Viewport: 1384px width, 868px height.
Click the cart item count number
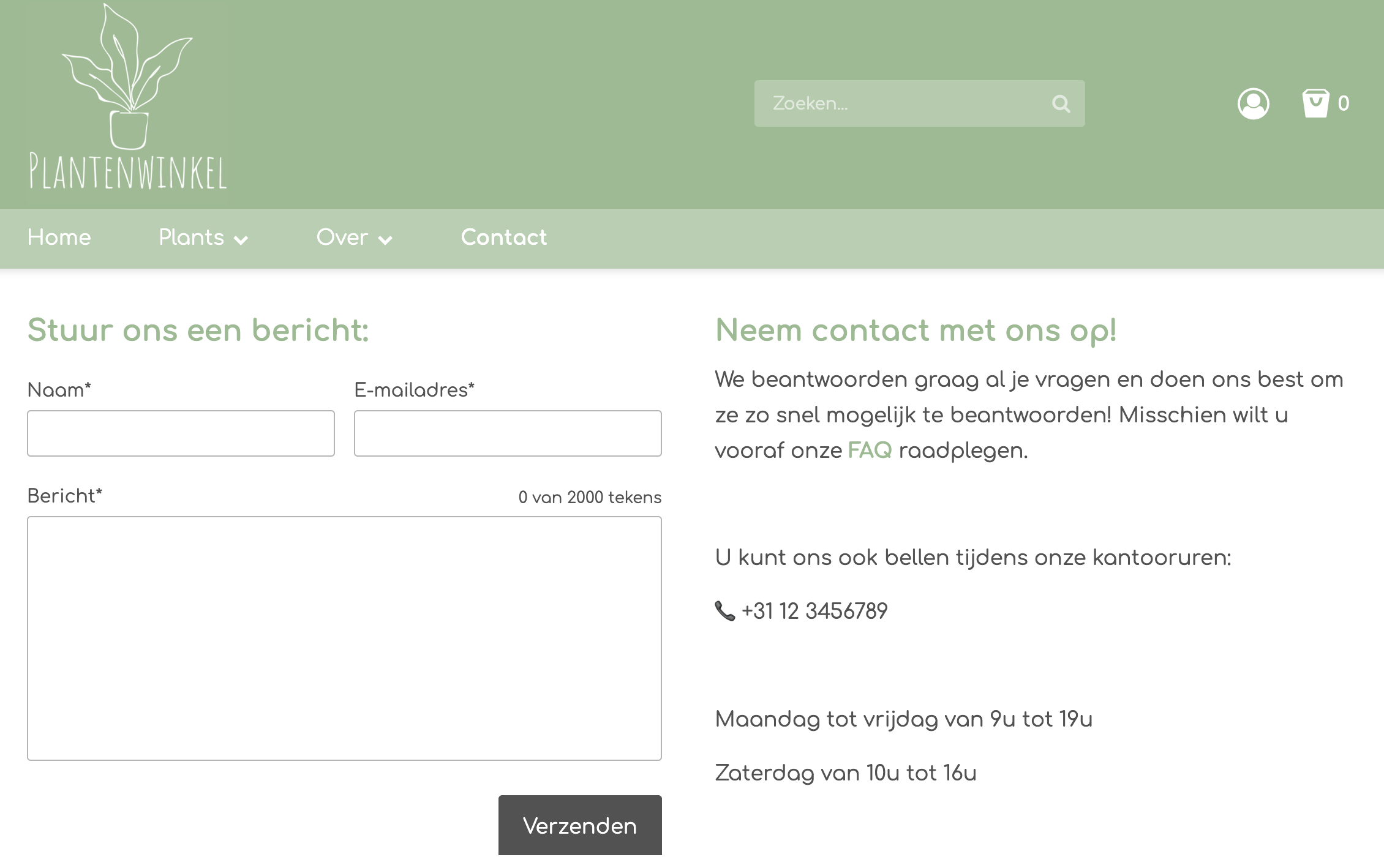tap(1344, 103)
